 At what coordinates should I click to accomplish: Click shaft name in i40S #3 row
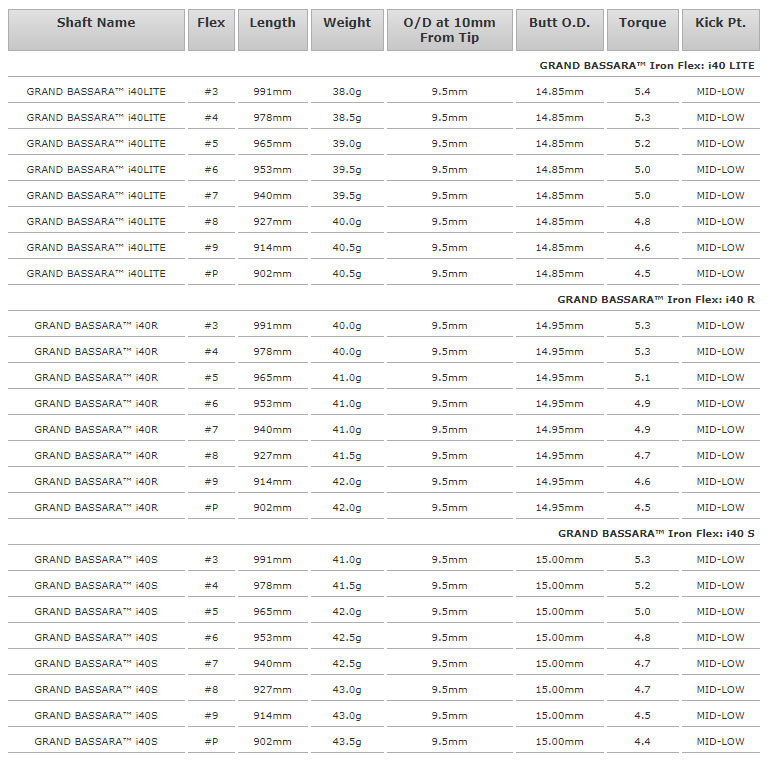click(96, 560)
